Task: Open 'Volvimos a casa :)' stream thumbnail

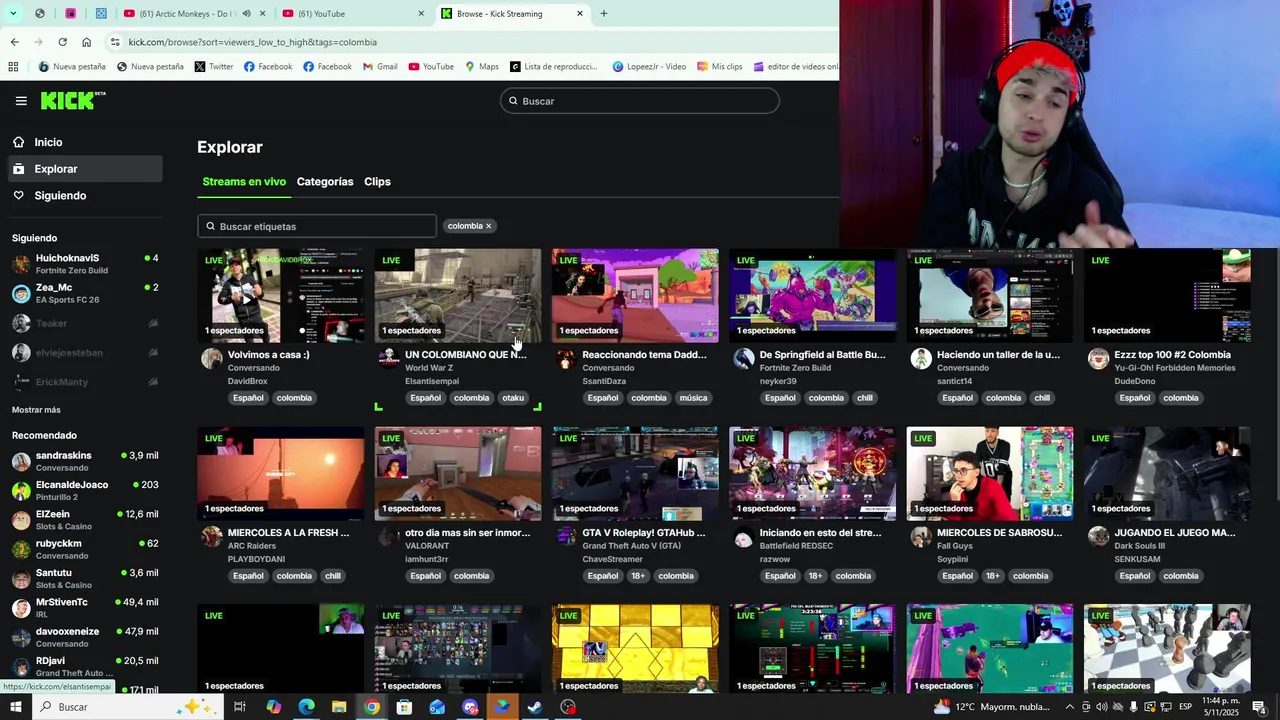Action: coord(280,295)
